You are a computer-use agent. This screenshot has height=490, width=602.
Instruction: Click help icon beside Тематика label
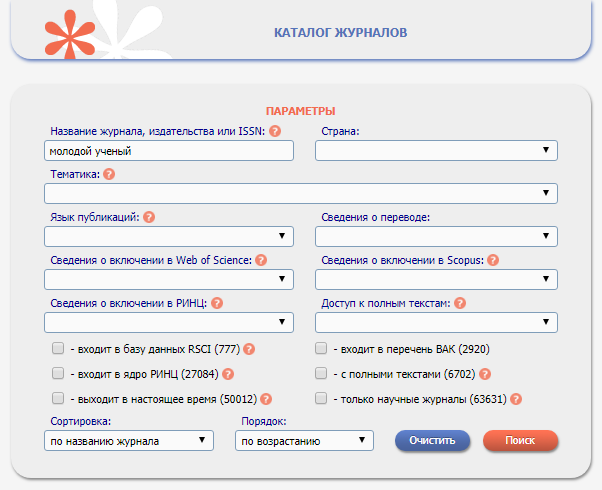tap(109, 174)
